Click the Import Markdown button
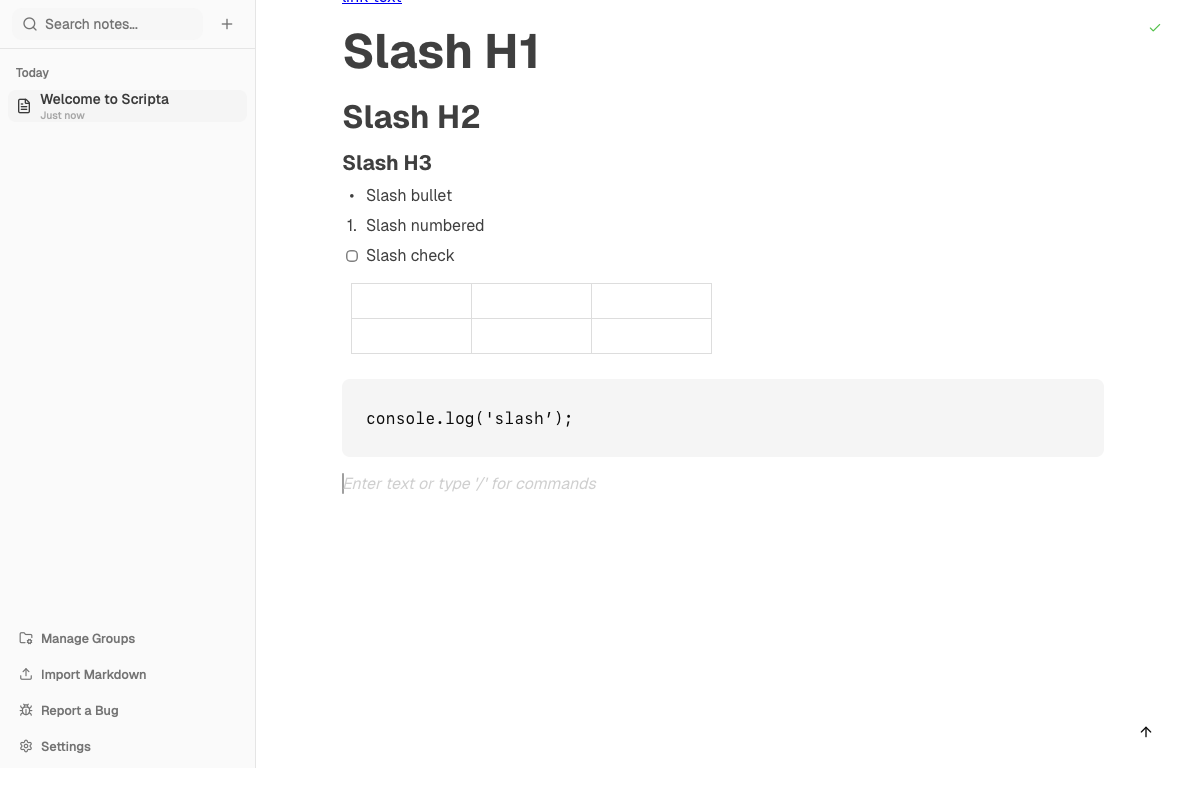 (x=93, y=674)
